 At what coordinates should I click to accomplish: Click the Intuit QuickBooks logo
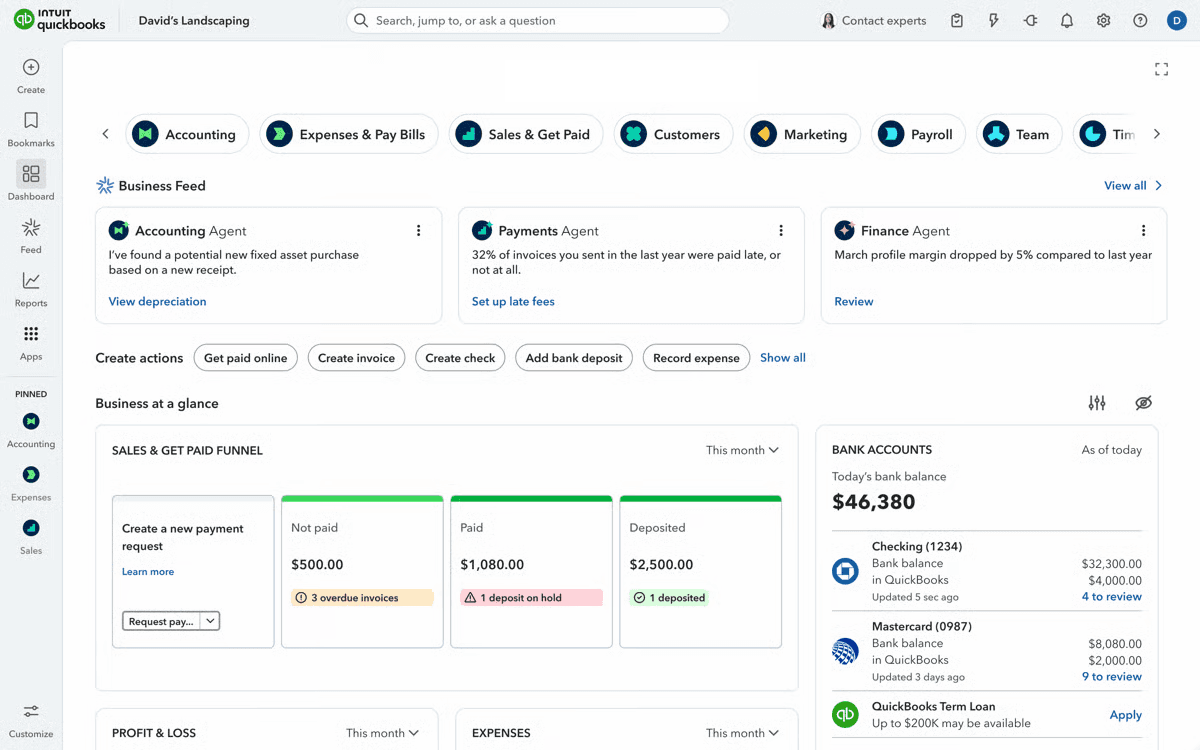point(59,20)
